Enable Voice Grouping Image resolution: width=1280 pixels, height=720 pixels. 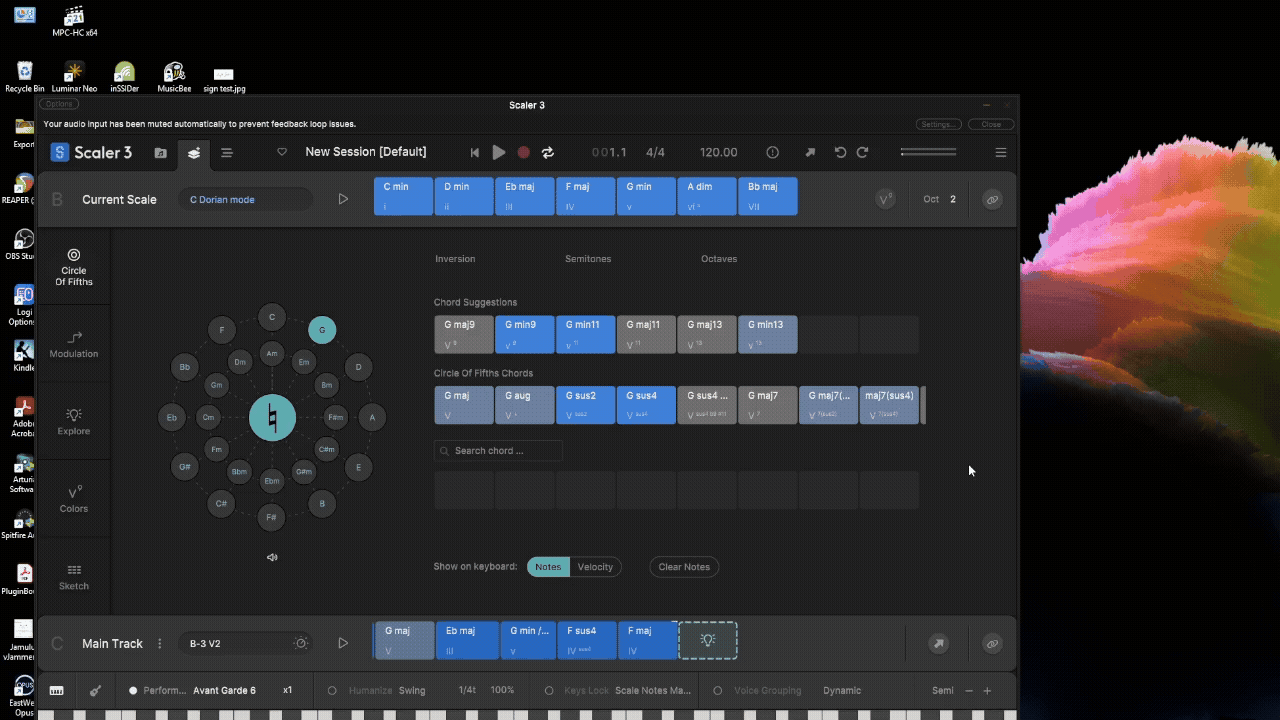pyautogui.click(x=717, y=691)
